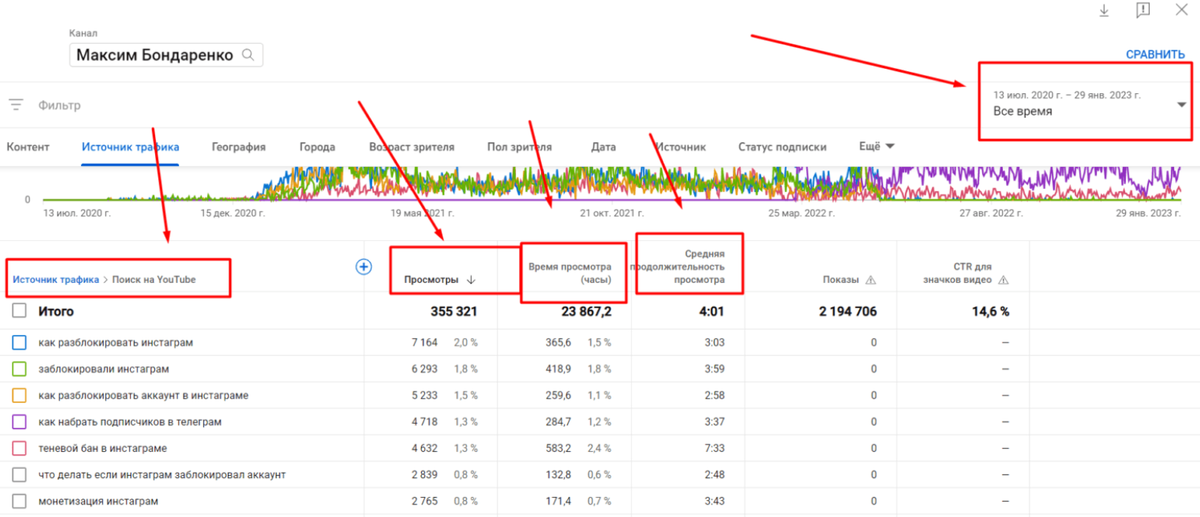Open the filter lines icon
Viewport: 1200px width, 517px height.
click(x=16, y=104)
